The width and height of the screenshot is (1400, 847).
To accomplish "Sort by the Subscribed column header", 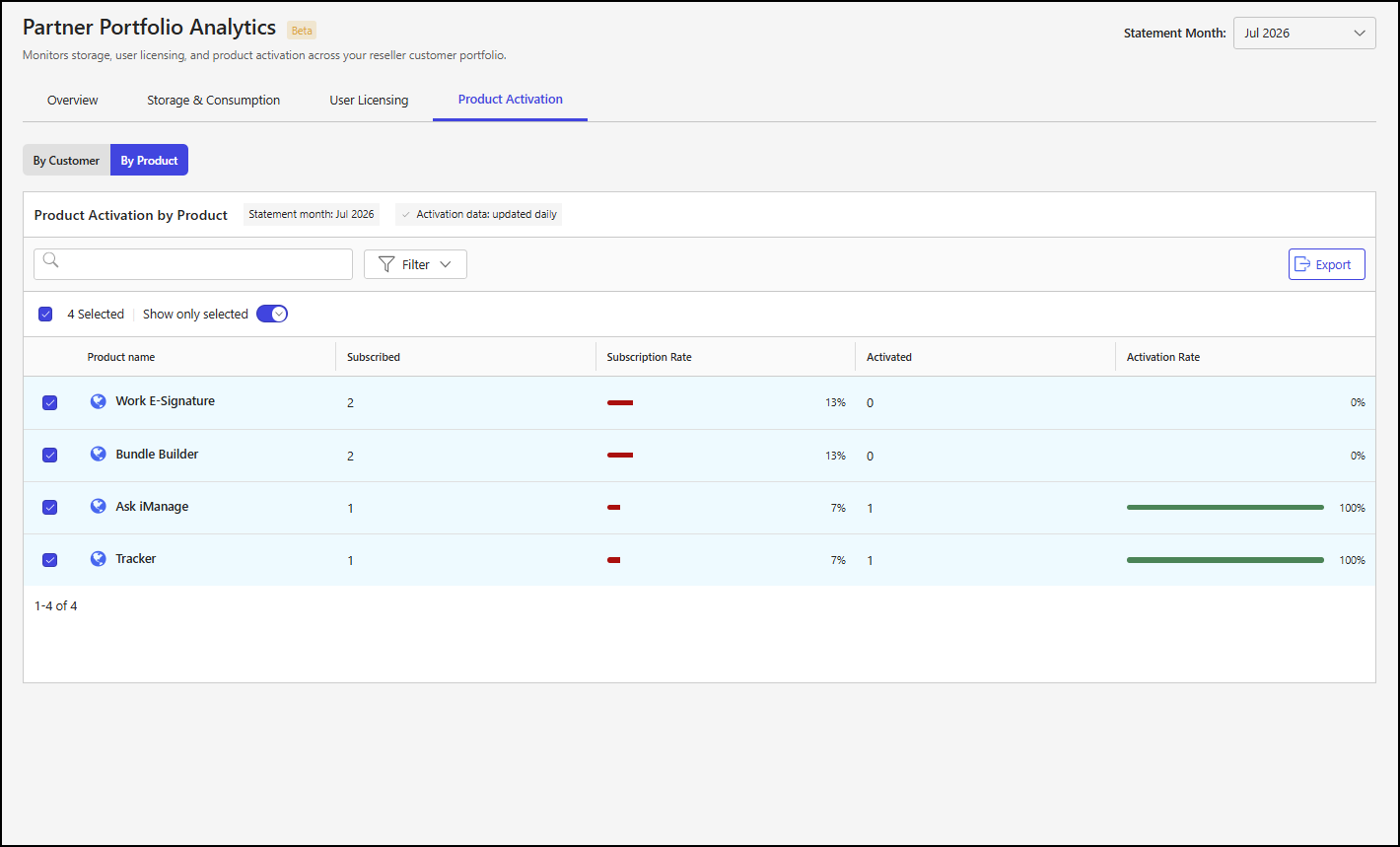I will pyautogui.click(x=374, y=357).
